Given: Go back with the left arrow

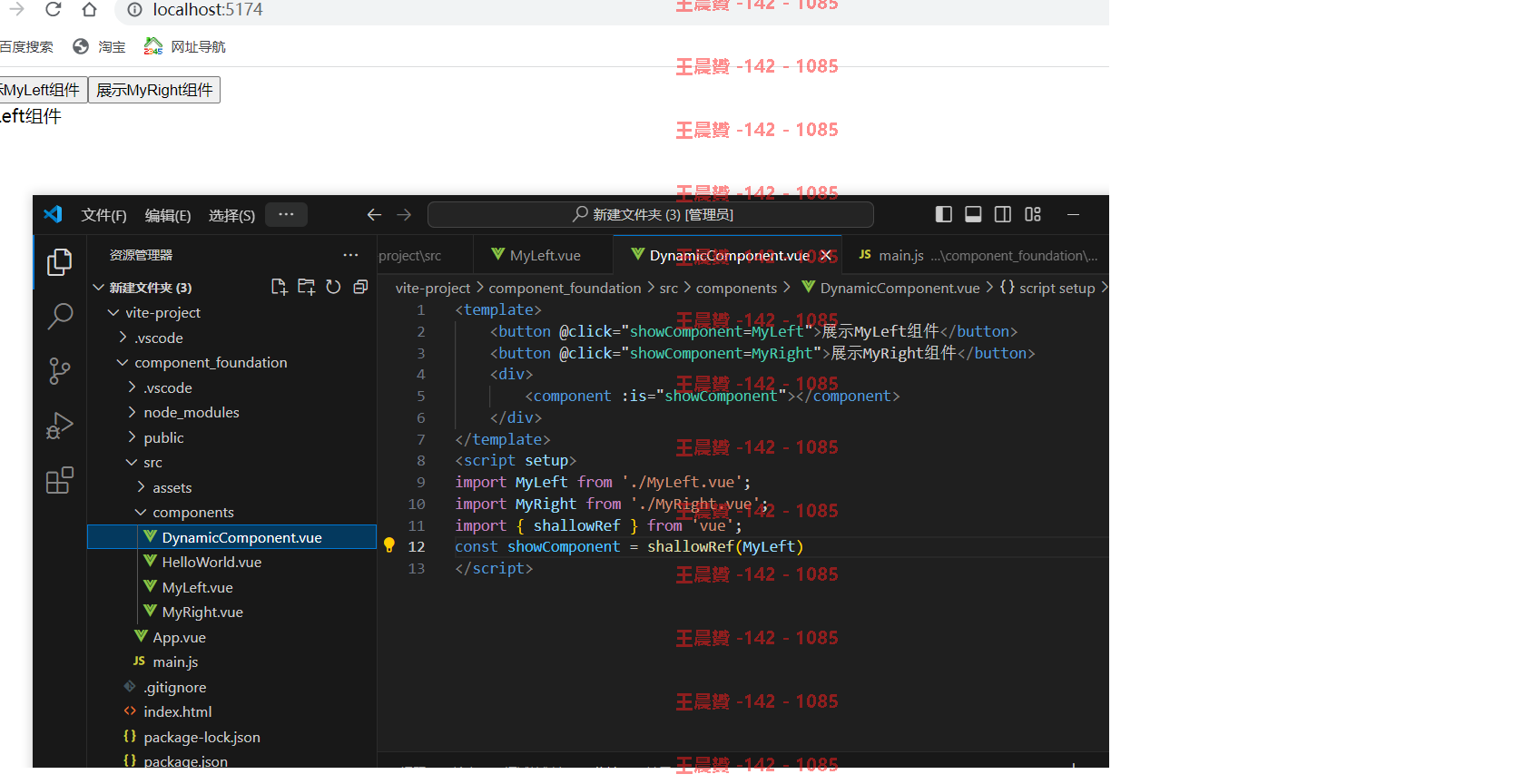Looking at the screenshot, I should click(x=374, y=214).
